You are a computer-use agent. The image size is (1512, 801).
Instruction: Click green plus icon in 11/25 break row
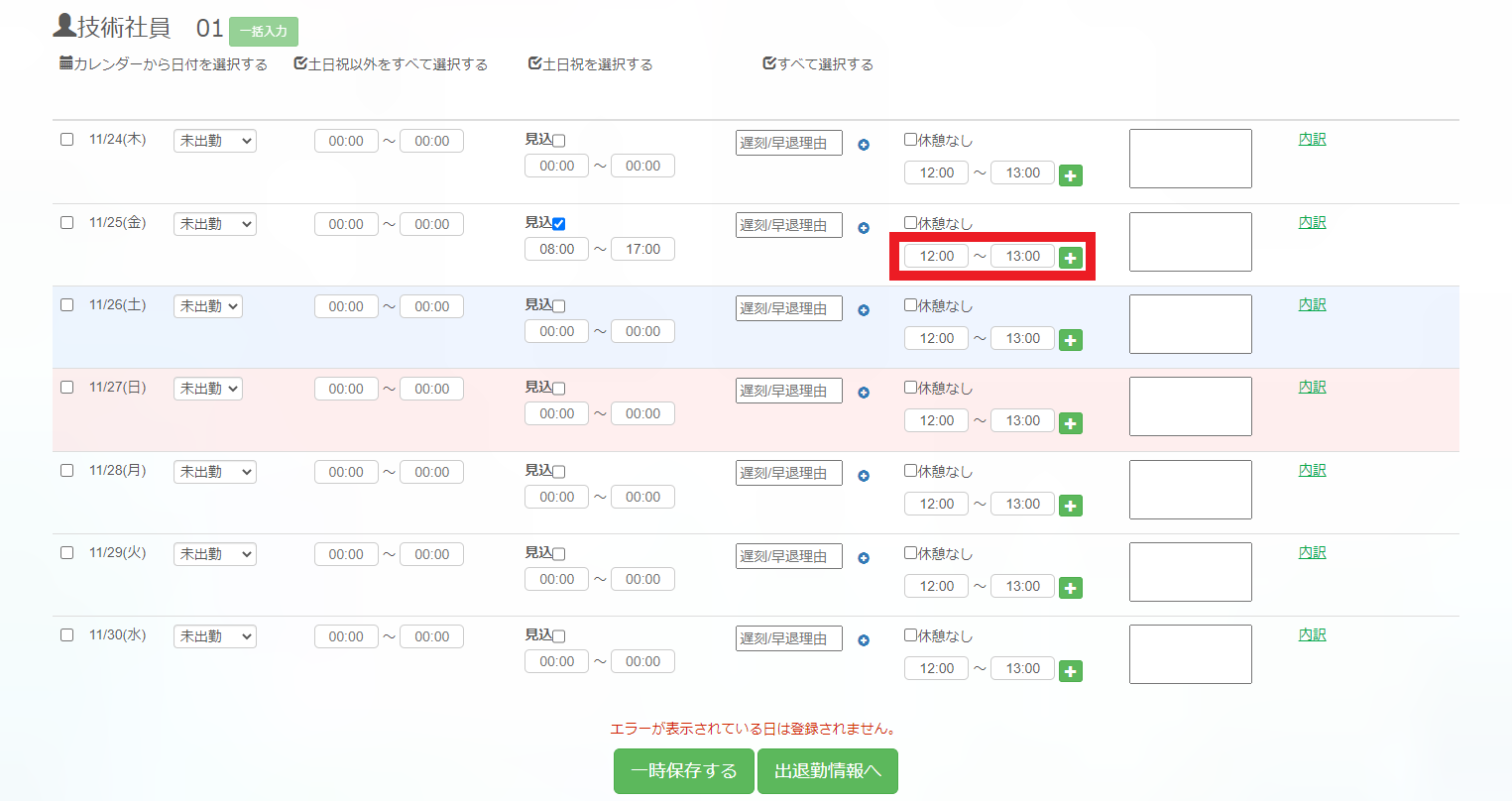coord(1070,258)
